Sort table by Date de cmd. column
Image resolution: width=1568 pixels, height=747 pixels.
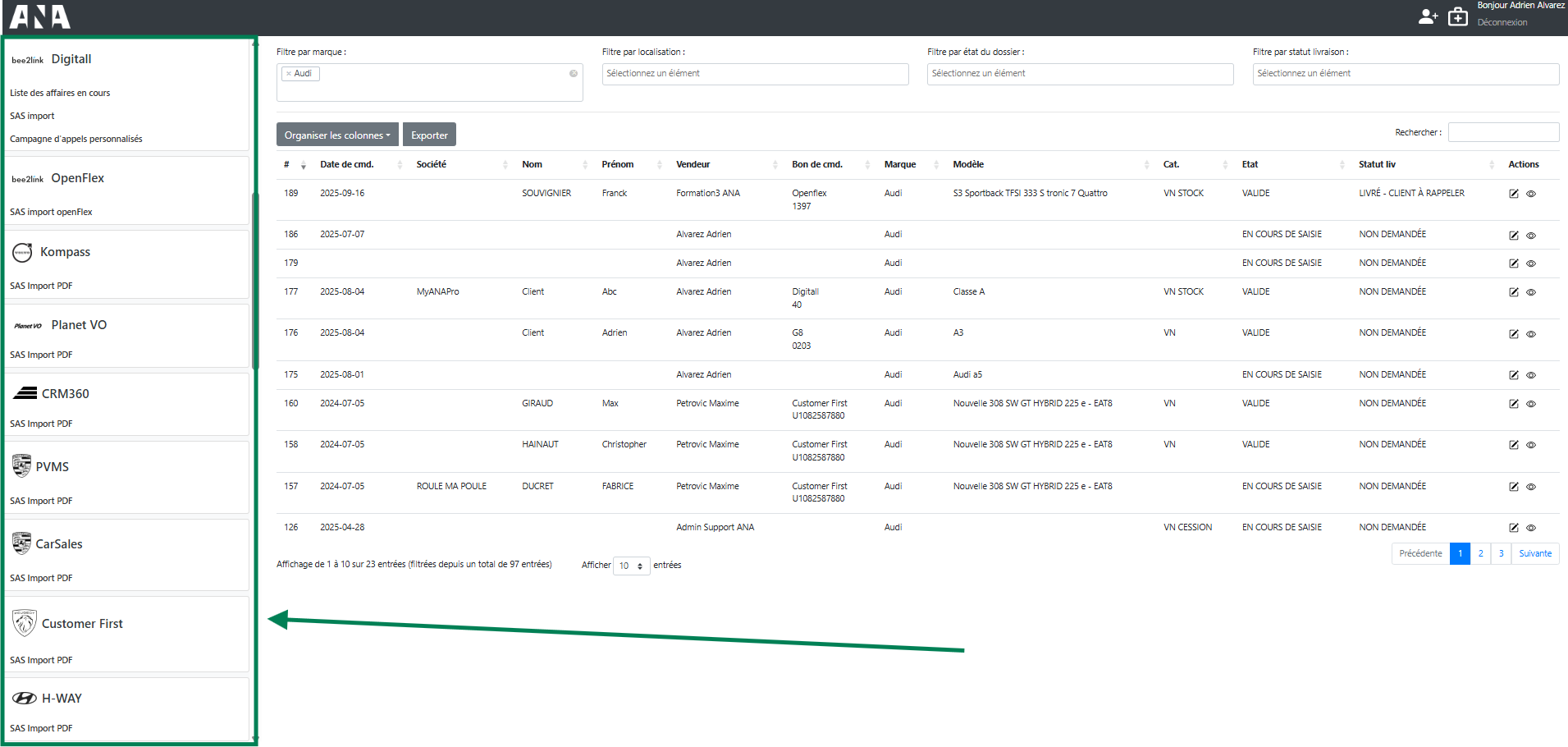coord(347,165)
